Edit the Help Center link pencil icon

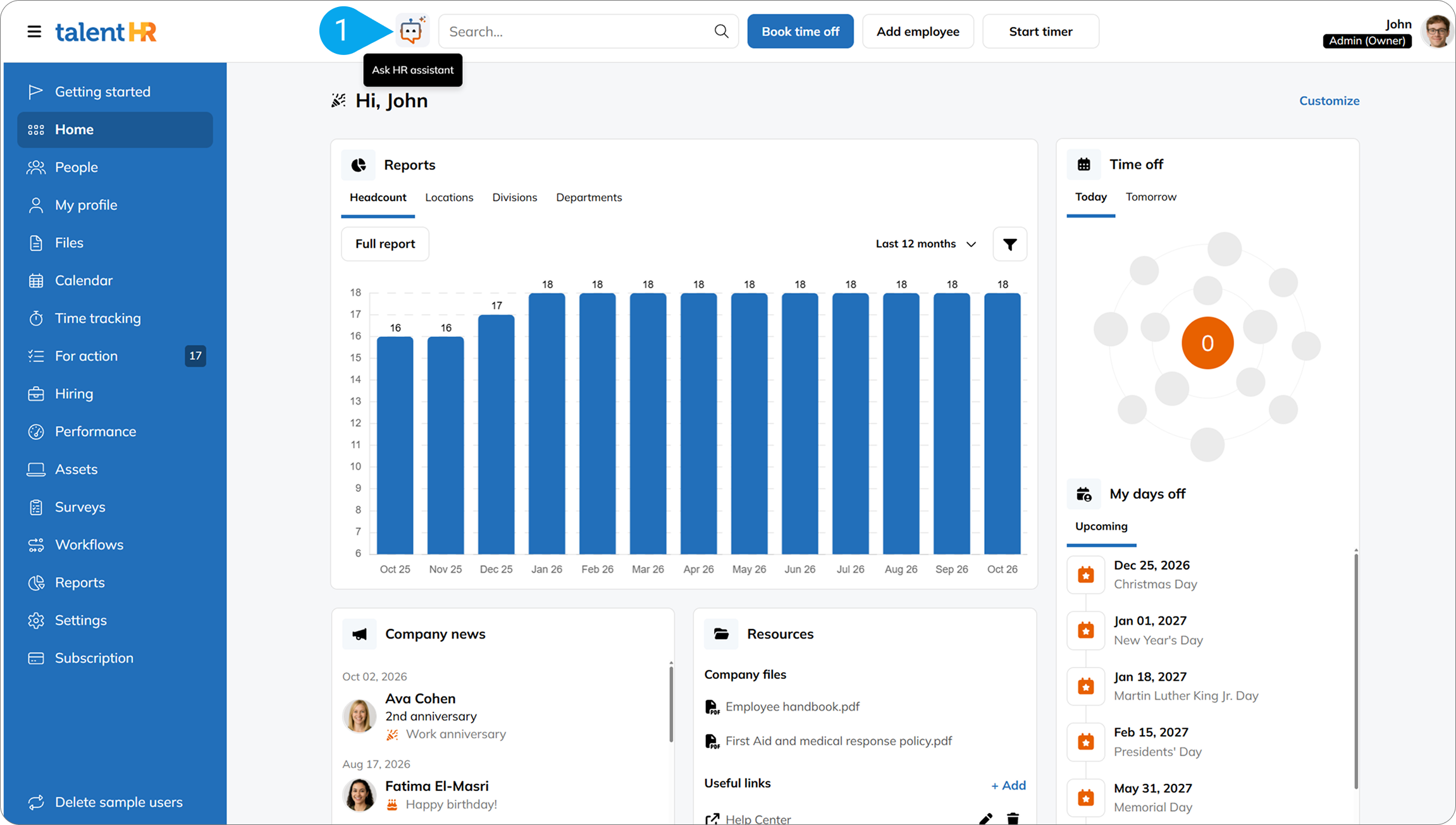(x=985, y=819)
